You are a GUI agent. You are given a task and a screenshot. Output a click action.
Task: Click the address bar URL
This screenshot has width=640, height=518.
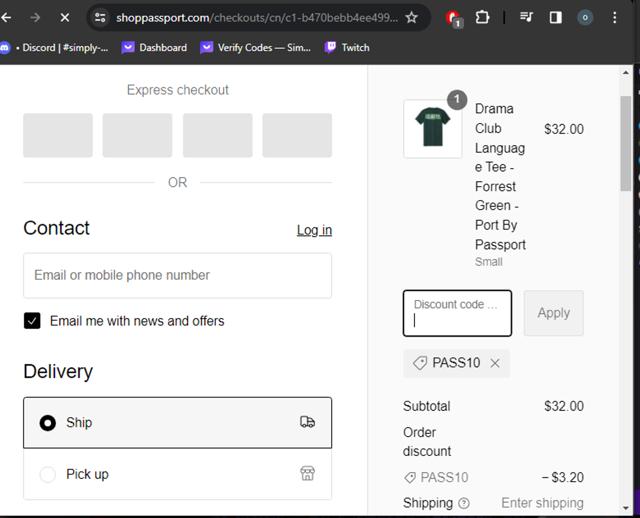pos(256,18)
